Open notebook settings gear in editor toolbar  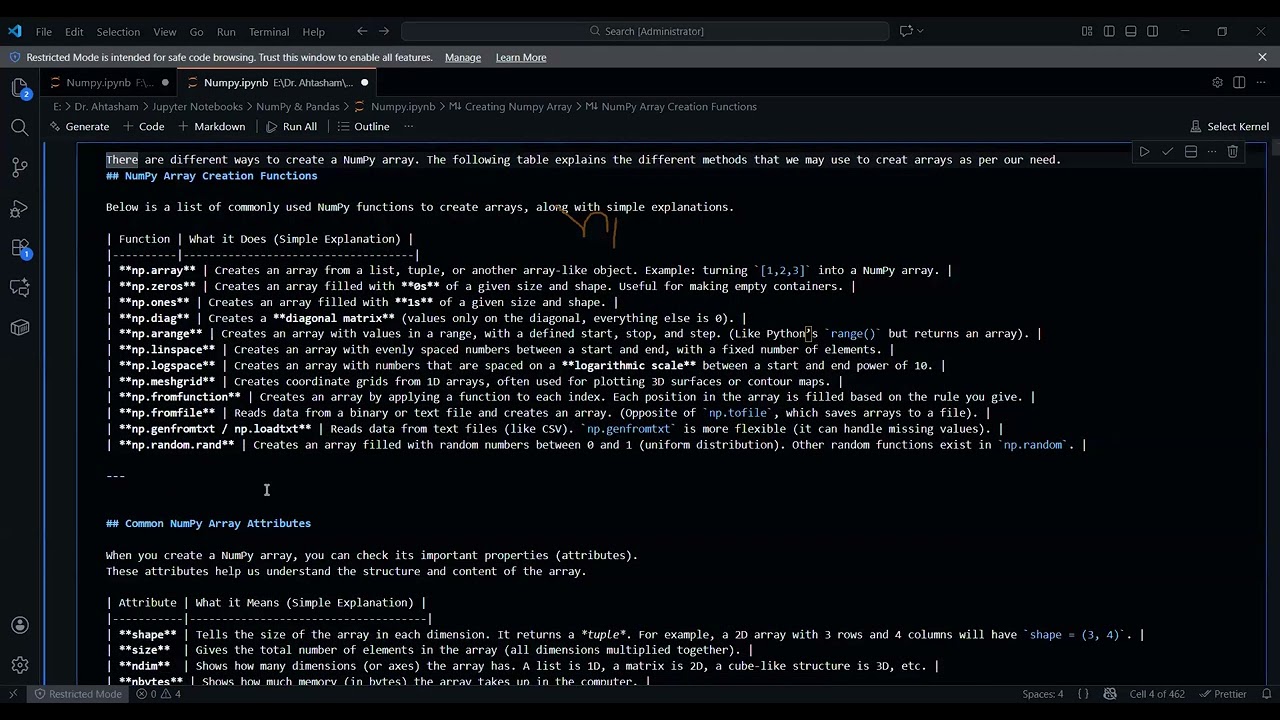[x=1217, y=82]
